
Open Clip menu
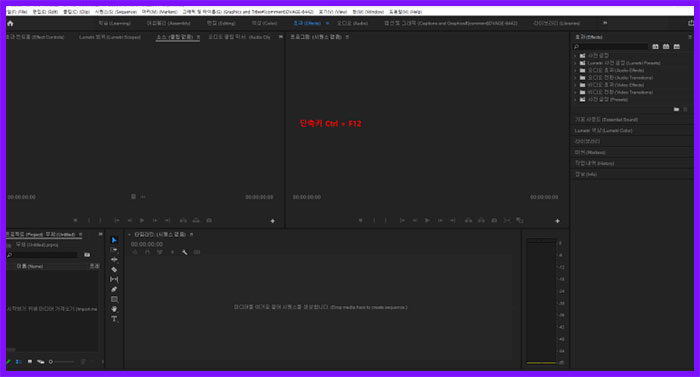tap(76, 12)
